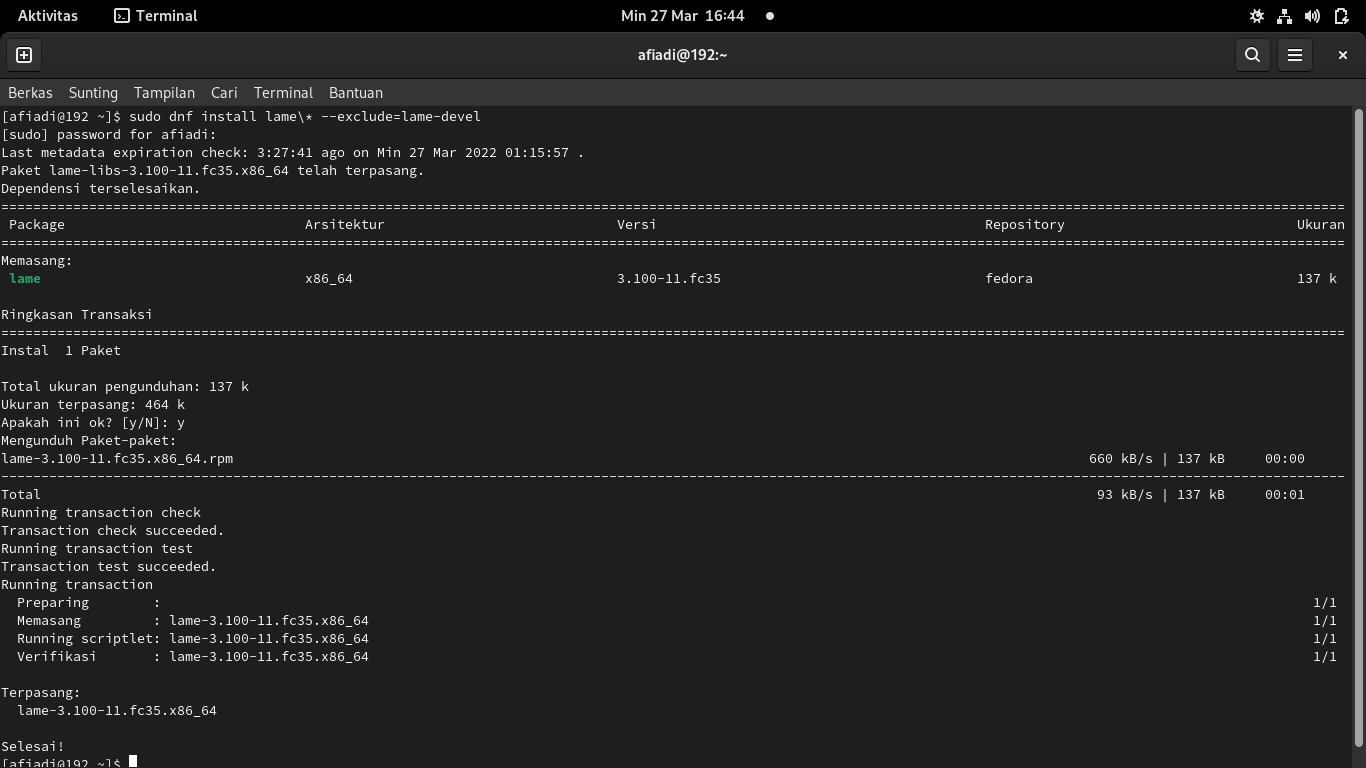The image size is (1366, 768).
Task: Click the green lame package name
Action: (x=25, y=278)
